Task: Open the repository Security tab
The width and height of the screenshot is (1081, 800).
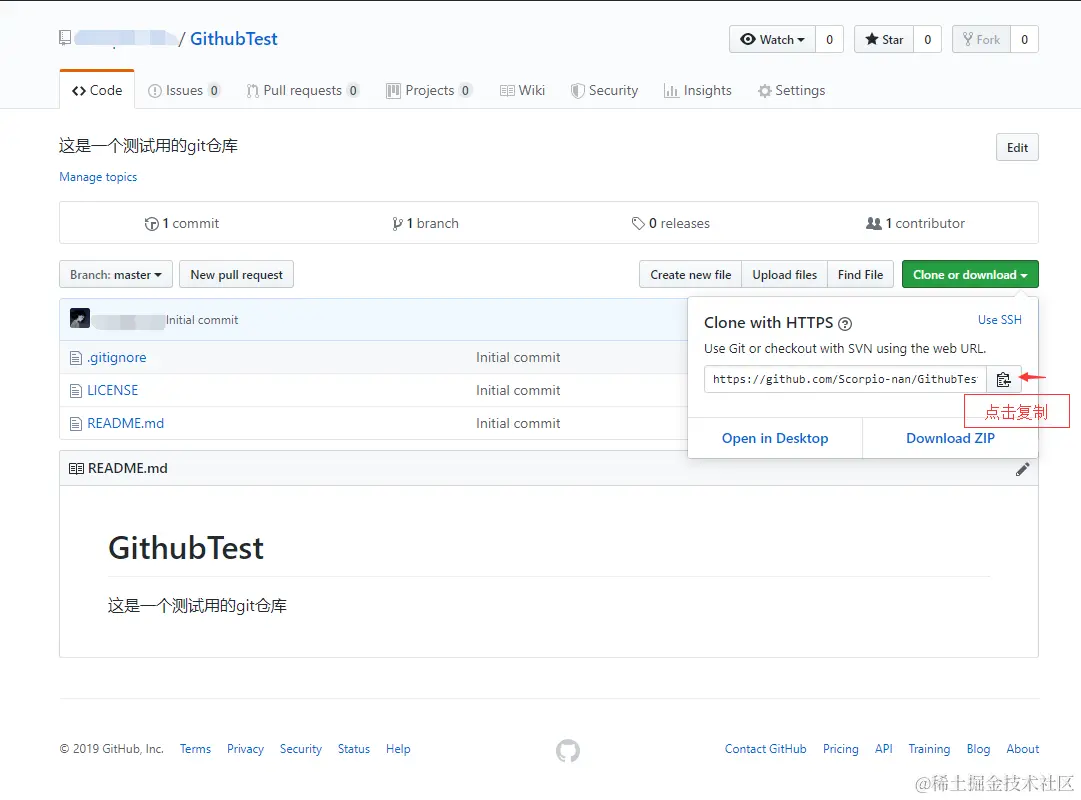Action: tap(605, 90)
